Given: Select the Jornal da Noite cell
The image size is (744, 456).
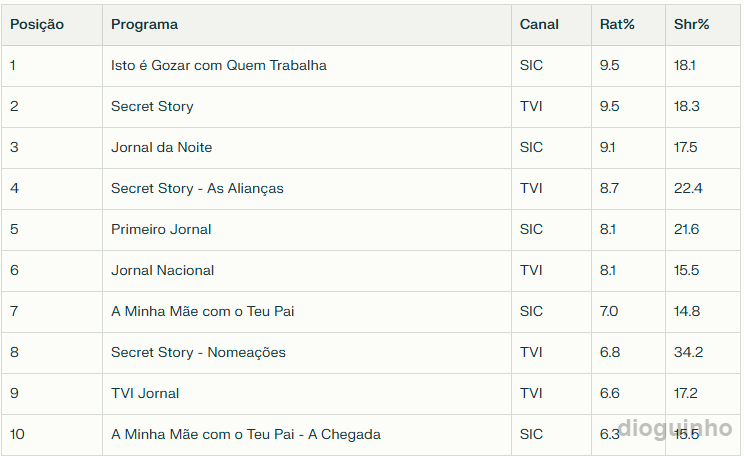Looking at the screenshot, I should (x=161, y=147).
